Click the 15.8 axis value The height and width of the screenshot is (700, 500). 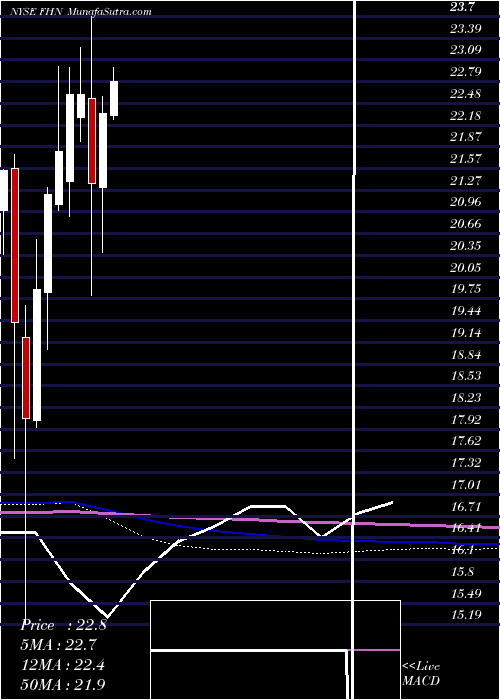coord(462,572)
